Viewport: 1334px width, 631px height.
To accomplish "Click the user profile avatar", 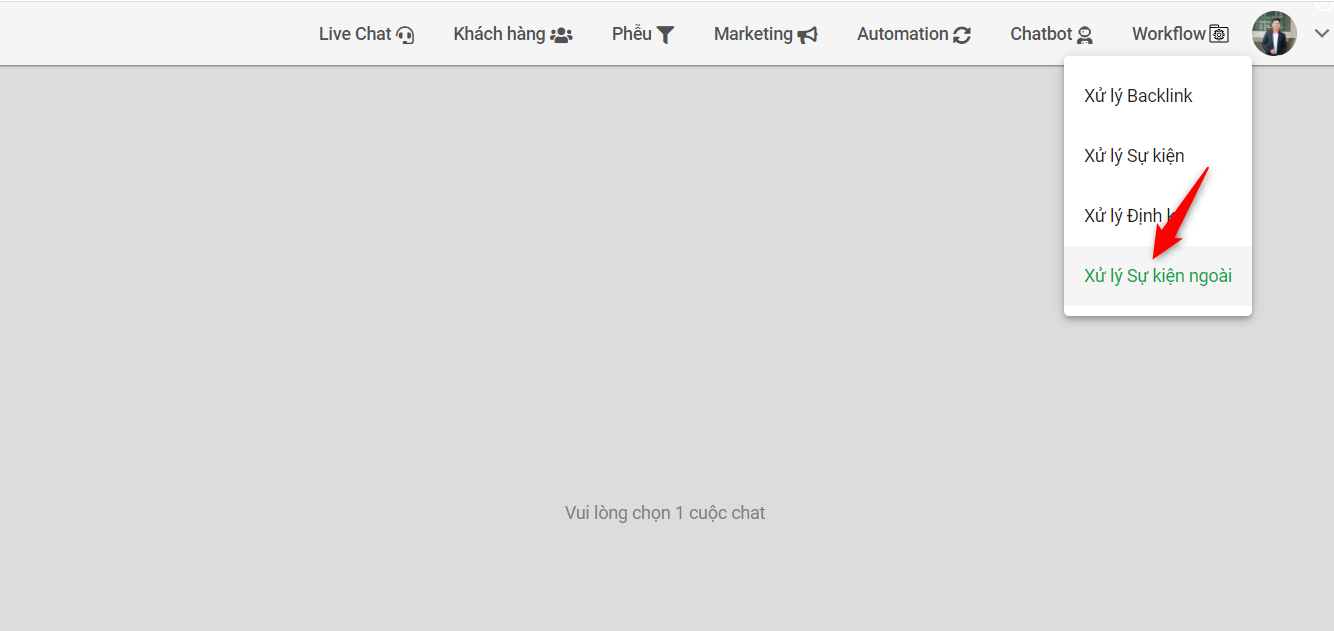I will coord(1274,34).
